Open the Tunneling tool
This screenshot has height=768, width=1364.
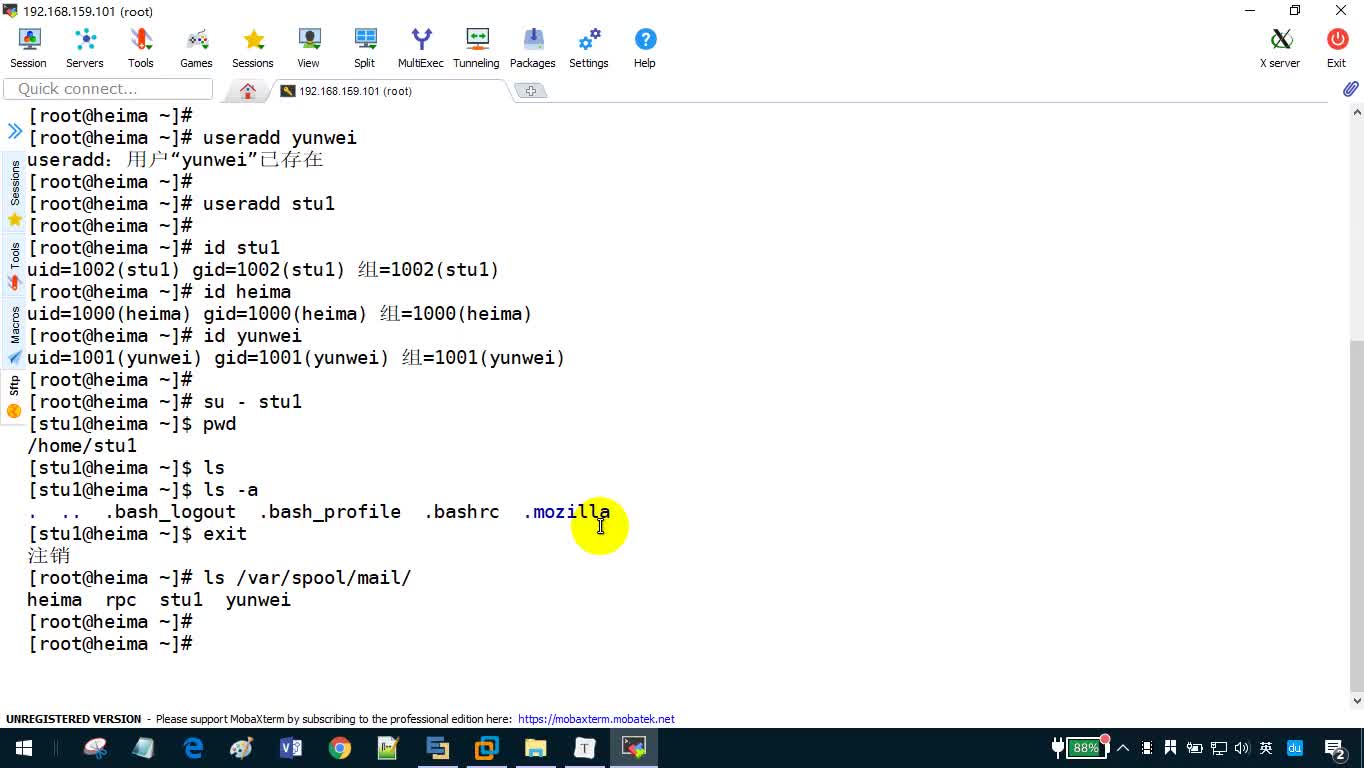(x=476, y=47)
